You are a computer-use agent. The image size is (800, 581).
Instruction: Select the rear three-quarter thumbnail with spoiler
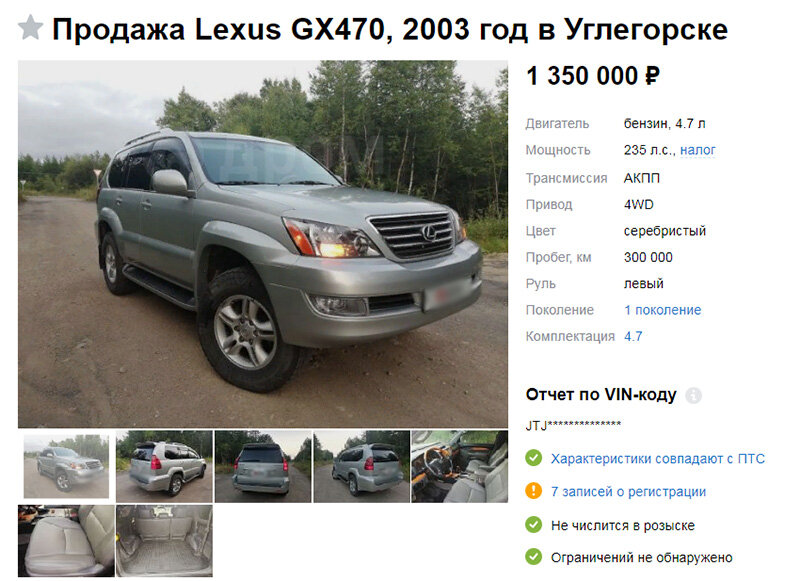(361, 466)
